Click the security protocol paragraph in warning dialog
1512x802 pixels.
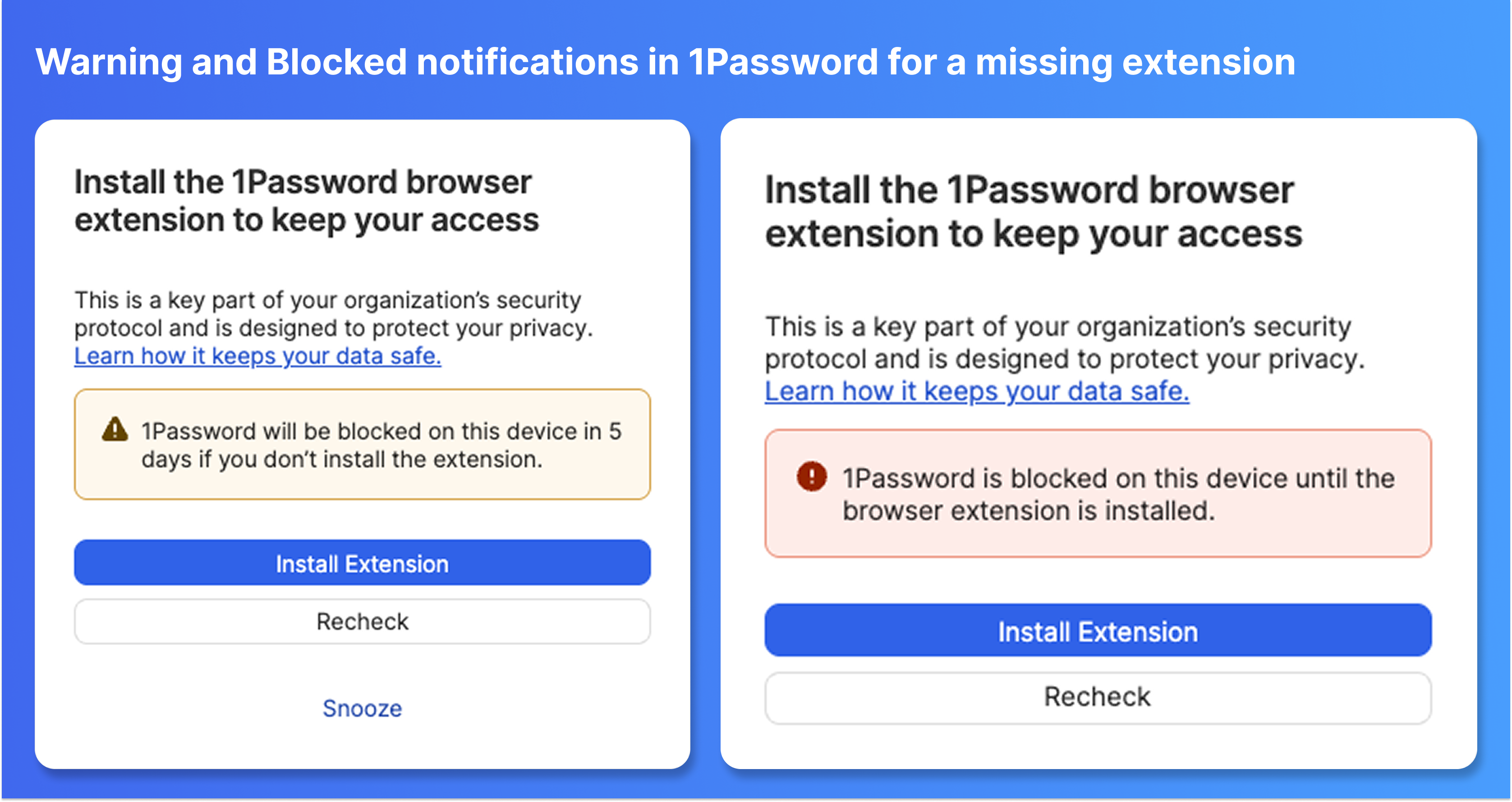tap(333, 313)
